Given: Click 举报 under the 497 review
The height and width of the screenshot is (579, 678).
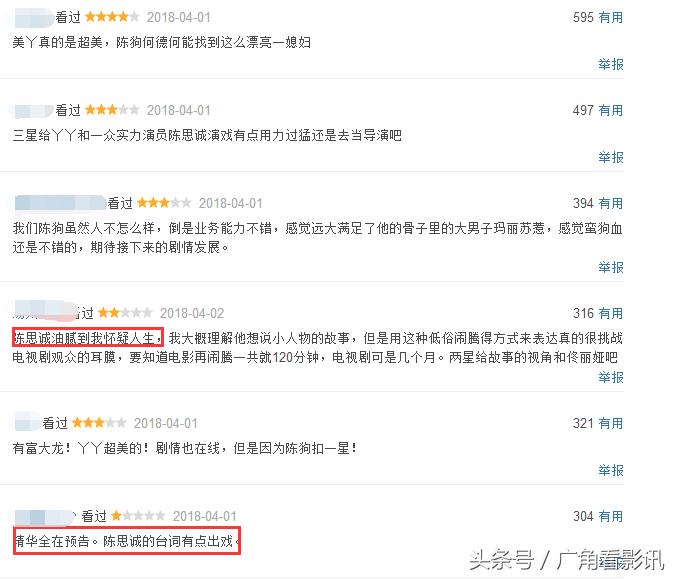Looking at the screenshot, I should coord(611,157).
